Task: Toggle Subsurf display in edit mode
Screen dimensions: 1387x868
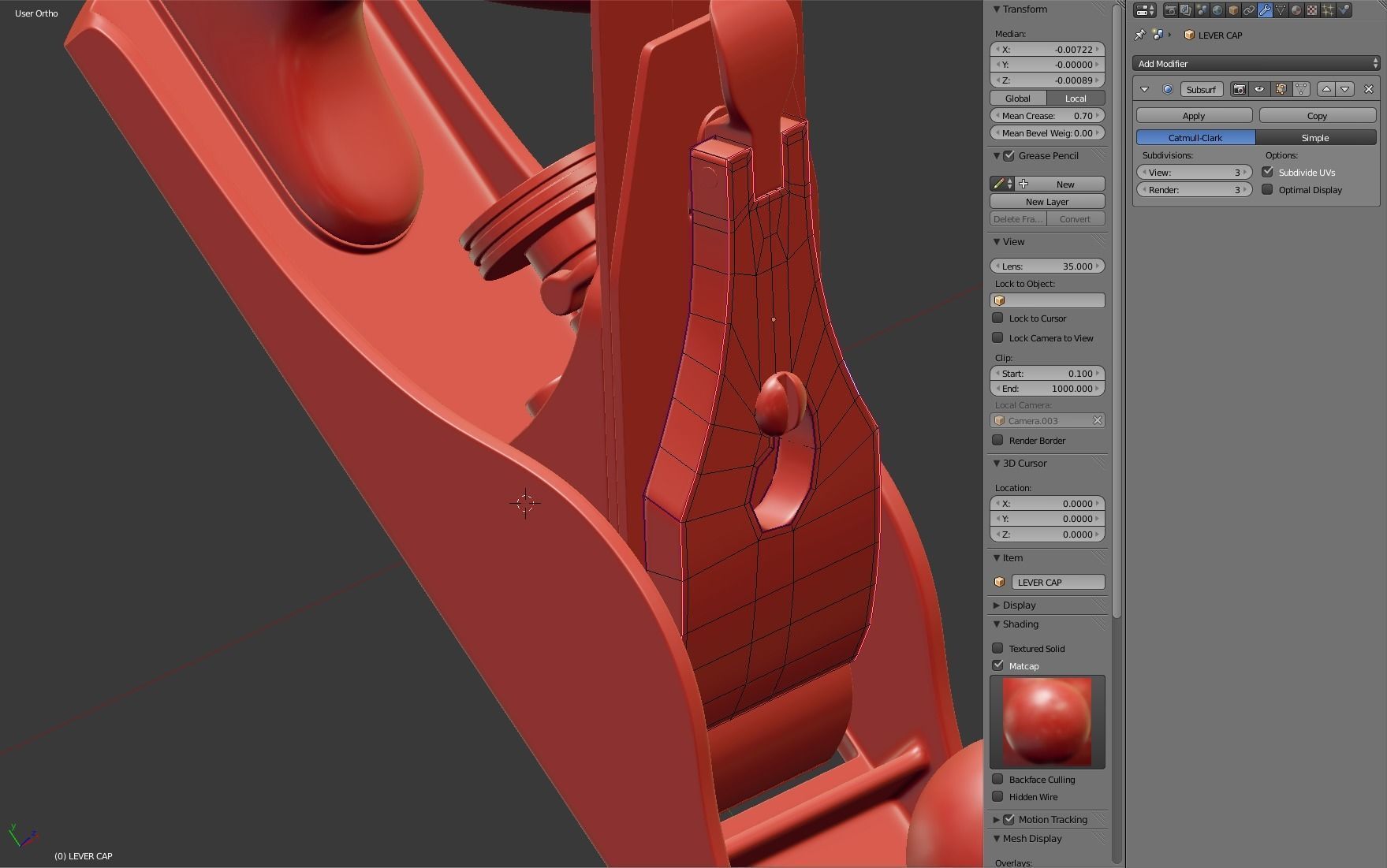Action: 1281,89
